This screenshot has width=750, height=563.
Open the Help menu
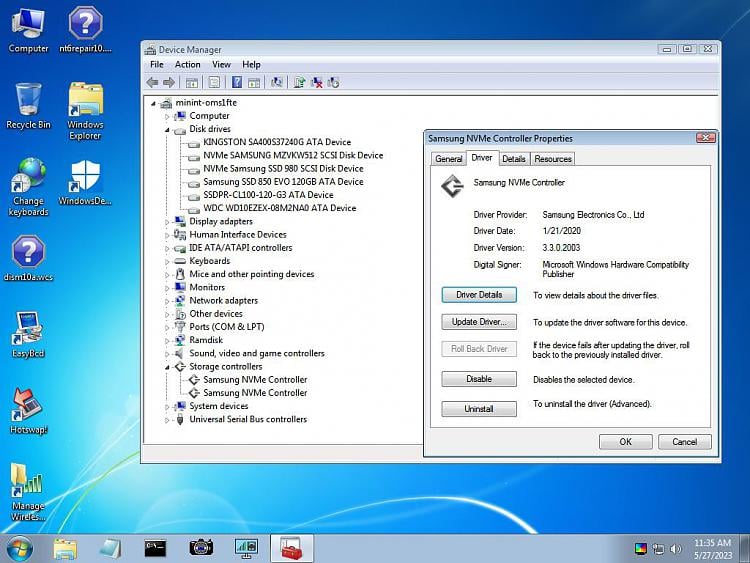(251, 65)
